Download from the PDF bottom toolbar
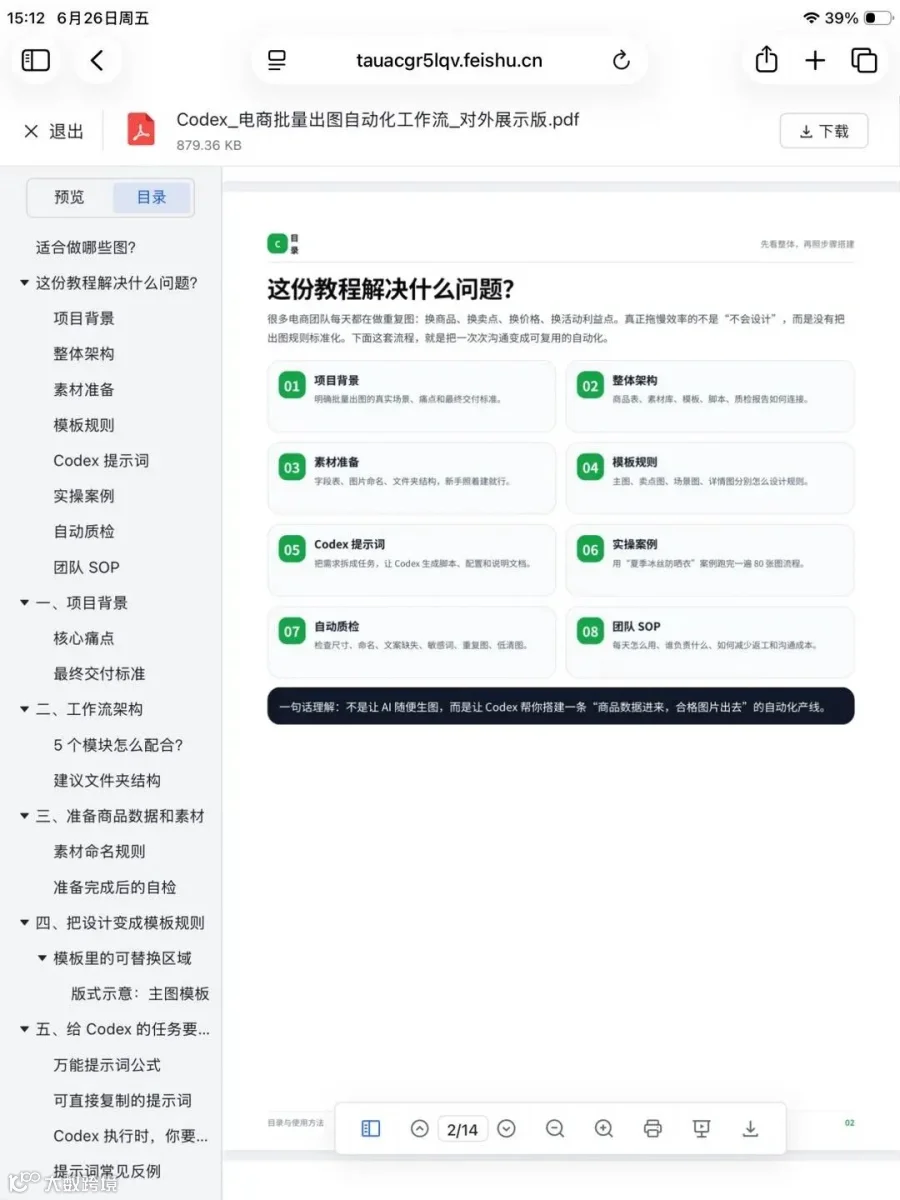This screenshot has width=900, height=1200. coord(750,1129)
